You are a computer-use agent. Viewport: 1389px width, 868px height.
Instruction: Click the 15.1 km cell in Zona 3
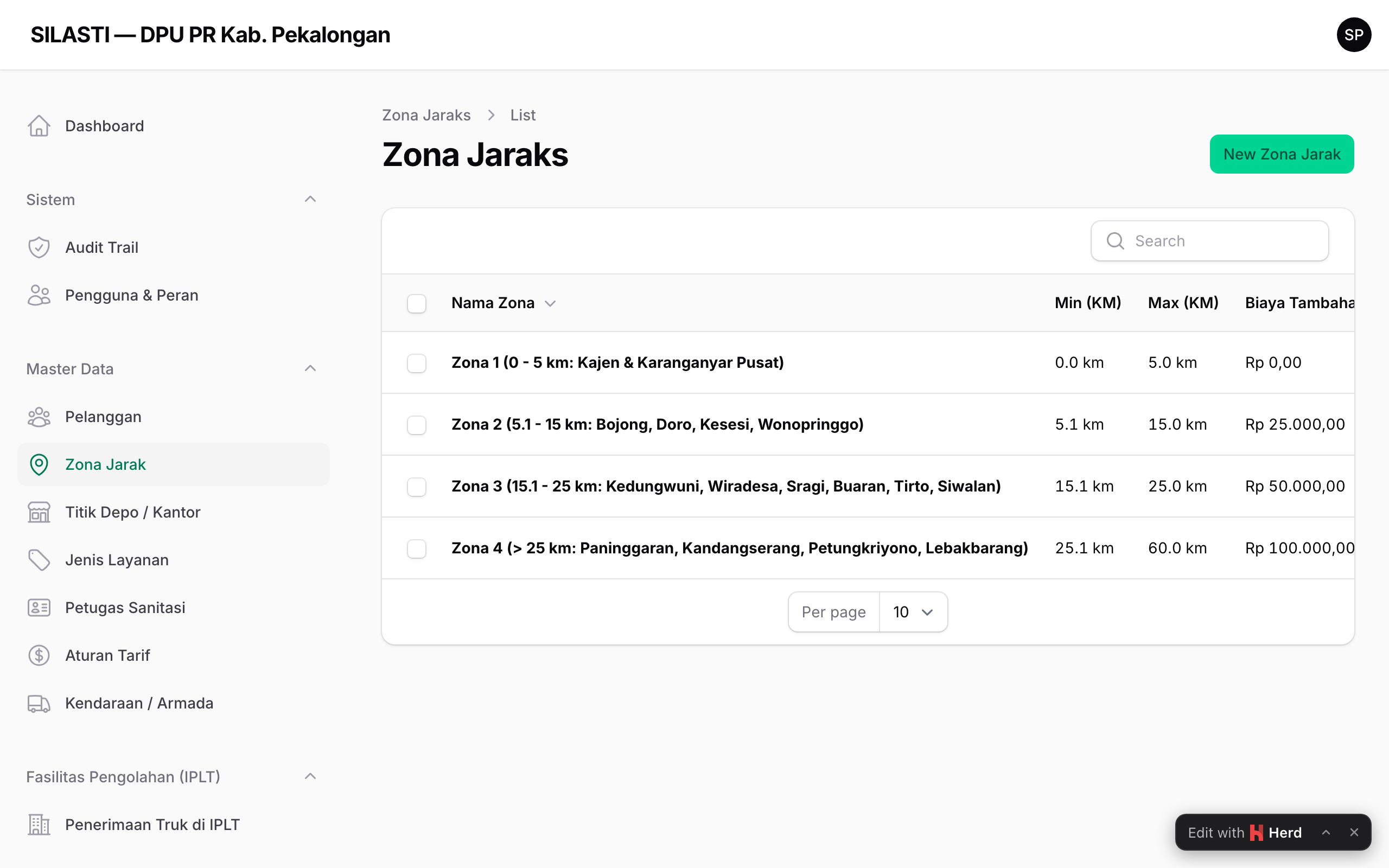(x=1084, y=487)
